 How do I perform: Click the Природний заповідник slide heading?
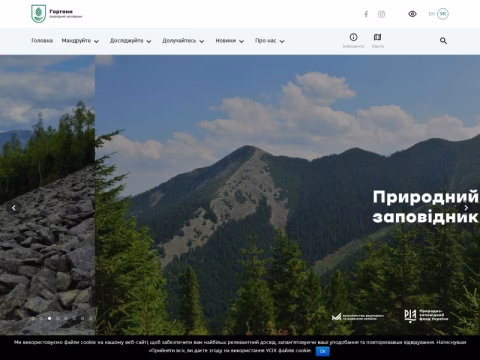(x=426, y=207)
